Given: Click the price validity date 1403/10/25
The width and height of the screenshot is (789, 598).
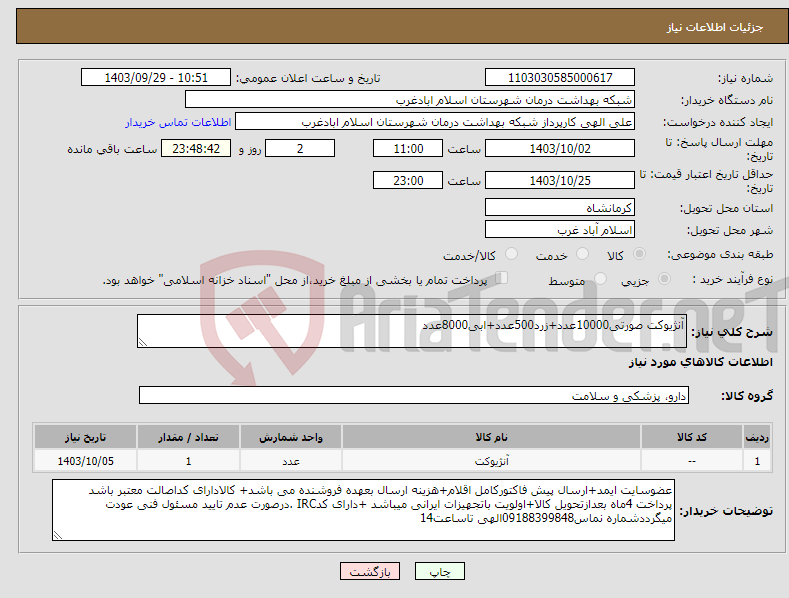Looking at the screenshot, I should pyautogui.click(x=560, y=180).
